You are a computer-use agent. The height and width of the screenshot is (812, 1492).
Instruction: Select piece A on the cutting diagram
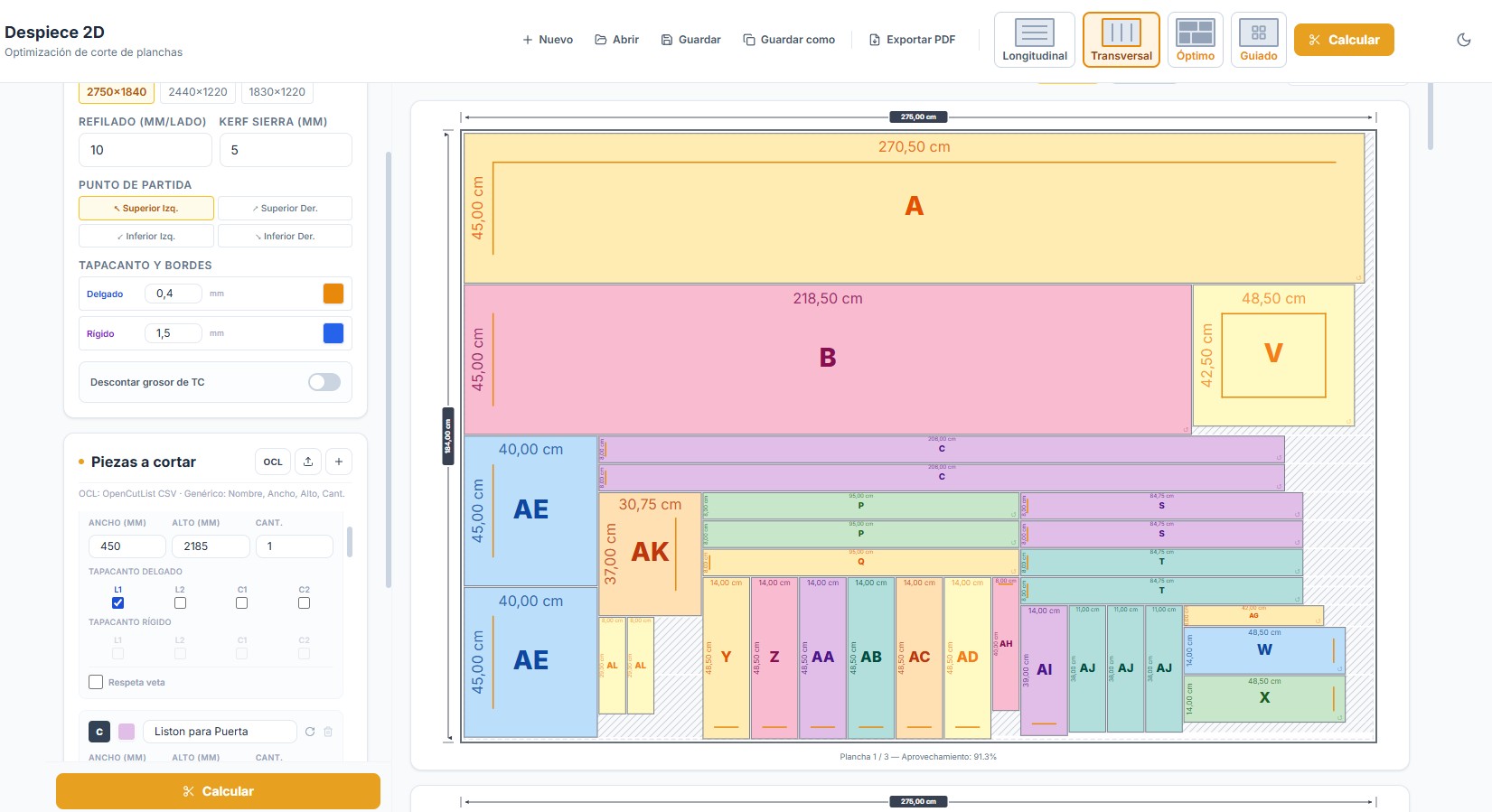click(x=914, y=208)
